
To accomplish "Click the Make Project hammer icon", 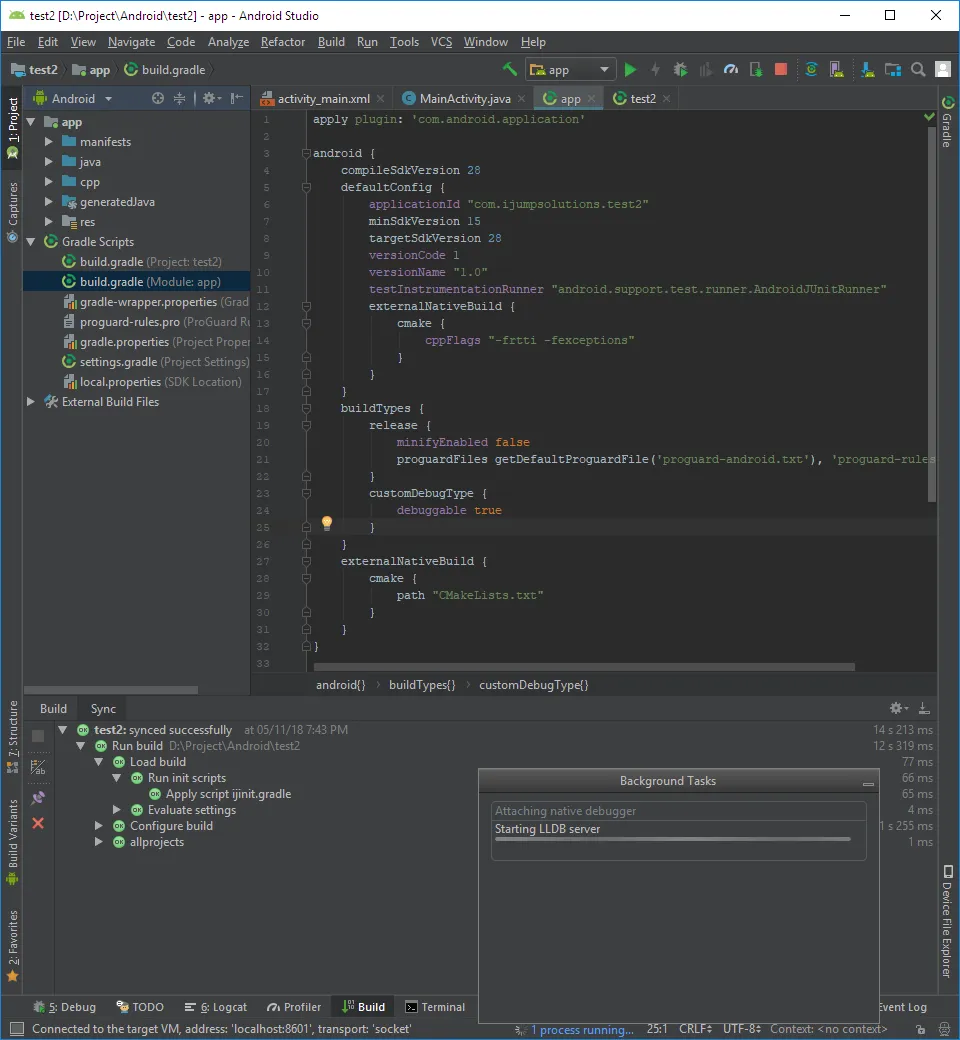I will [x=510, y=69].
